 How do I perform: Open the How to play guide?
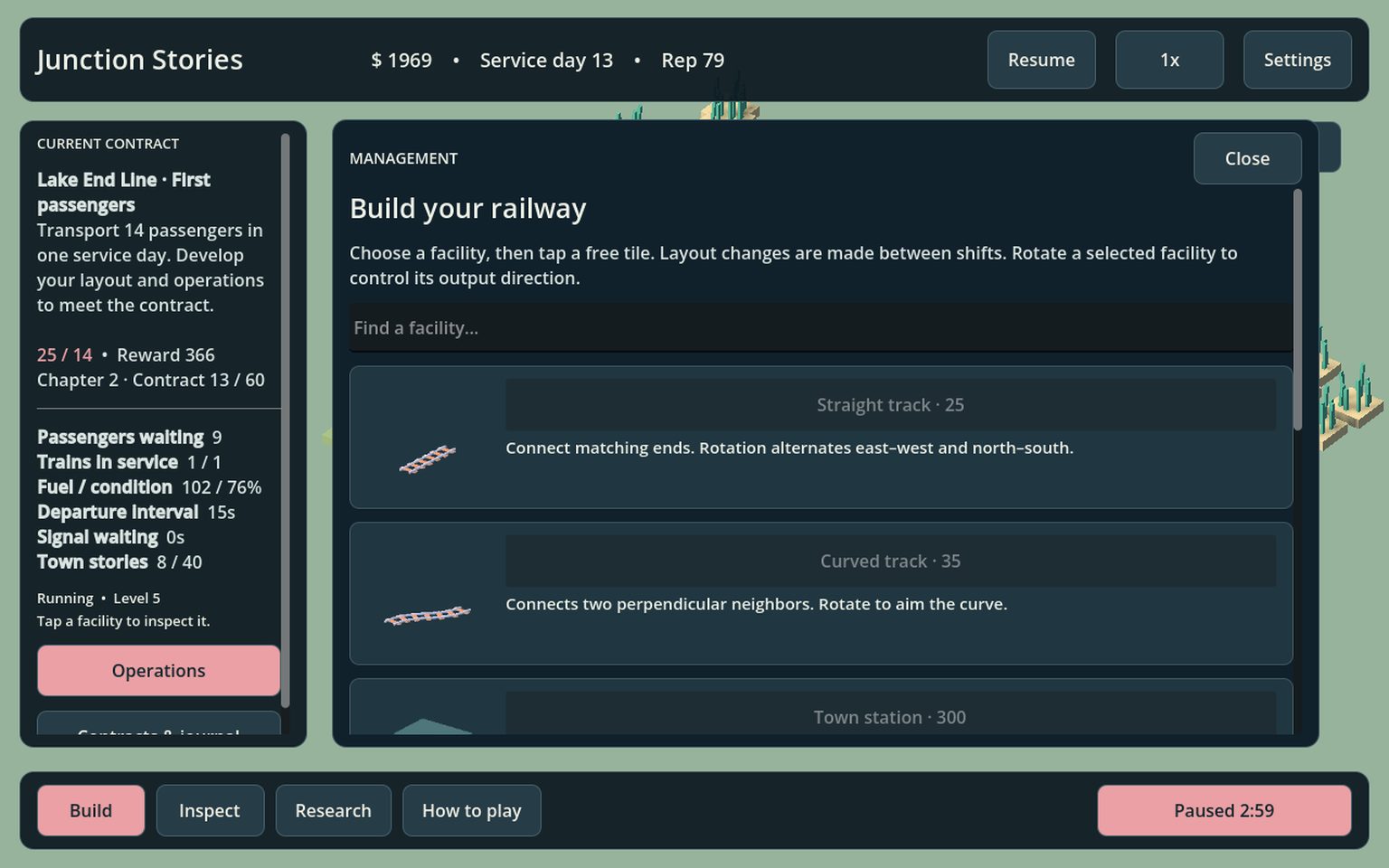point(472,810)
